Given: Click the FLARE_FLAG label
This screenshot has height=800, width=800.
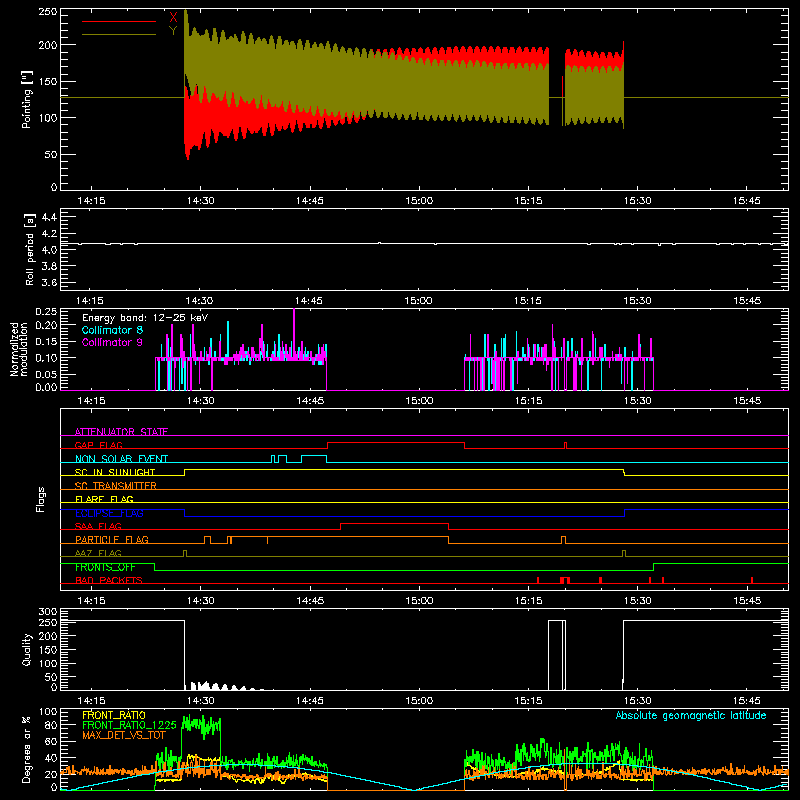Looking at the screenshot, I should pos(104,499).
